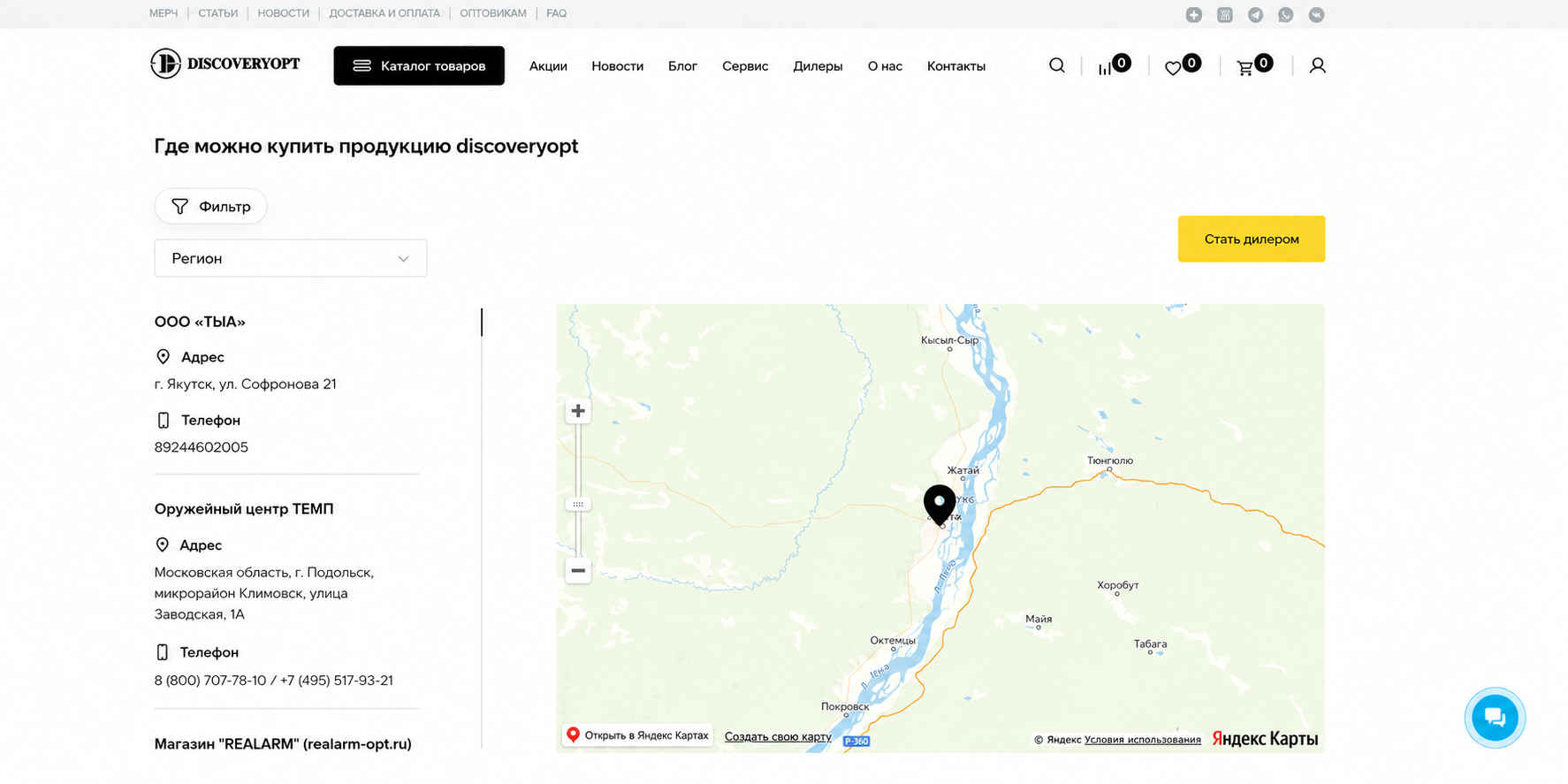This screenshot has width=1568, height=784.
Task: Open ОПТОВИКАМ link in top bar
Action: tap(493, 13)
